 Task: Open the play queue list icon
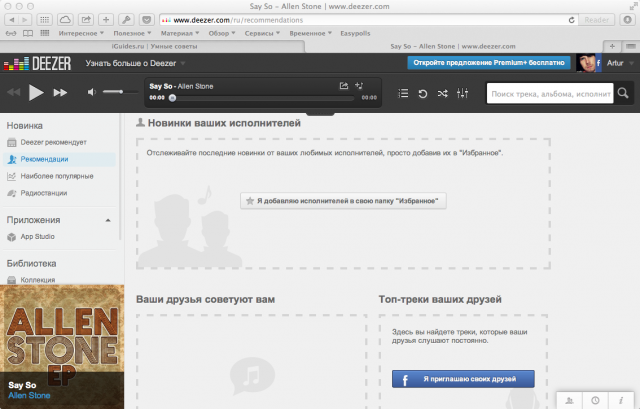pyautogui.click(x=403, y=93)
